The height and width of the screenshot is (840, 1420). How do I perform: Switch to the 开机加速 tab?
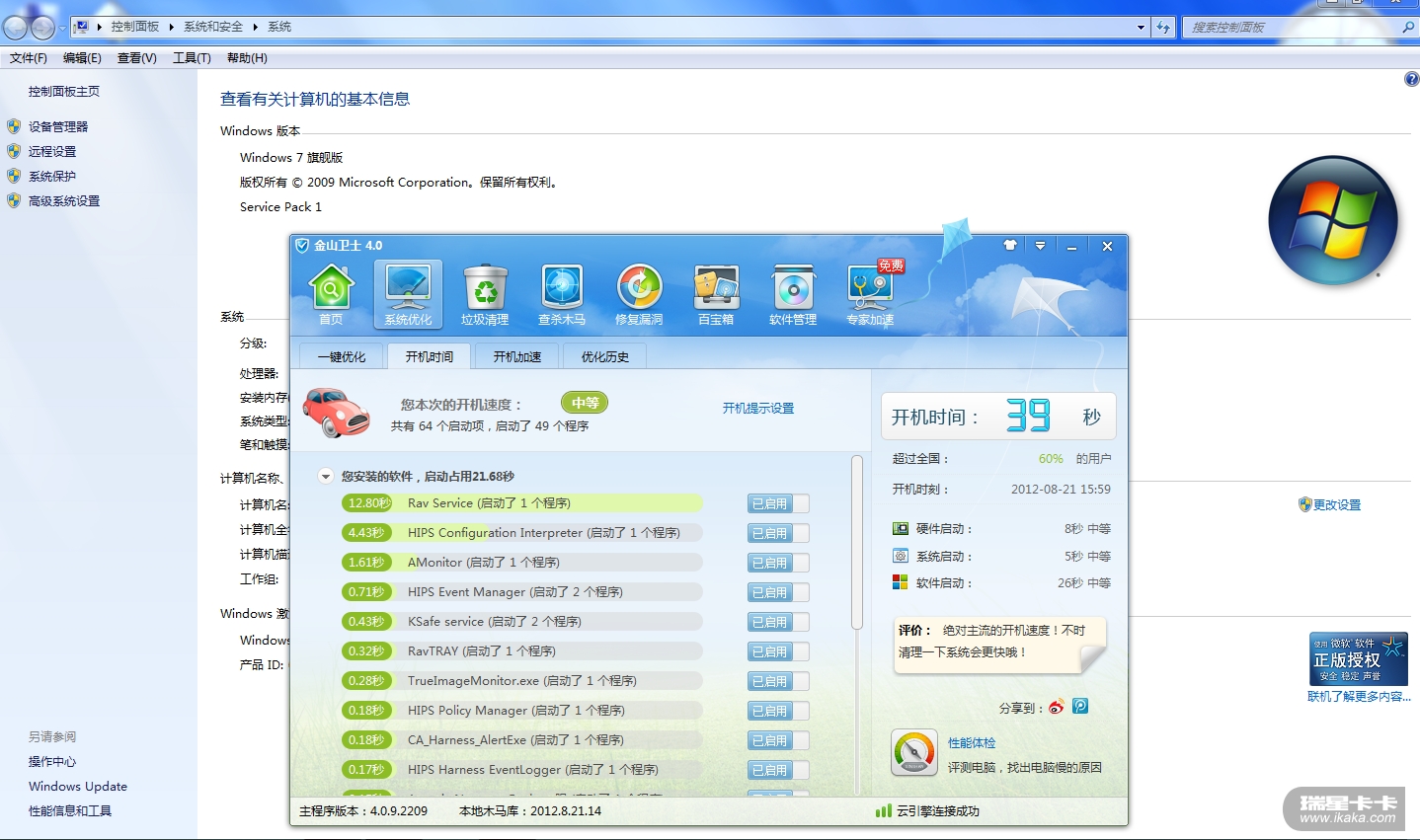coord(517,356)
